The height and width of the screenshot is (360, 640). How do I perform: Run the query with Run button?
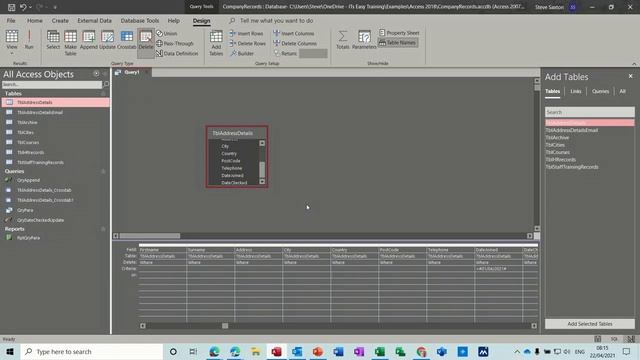[x=29, y=40]
